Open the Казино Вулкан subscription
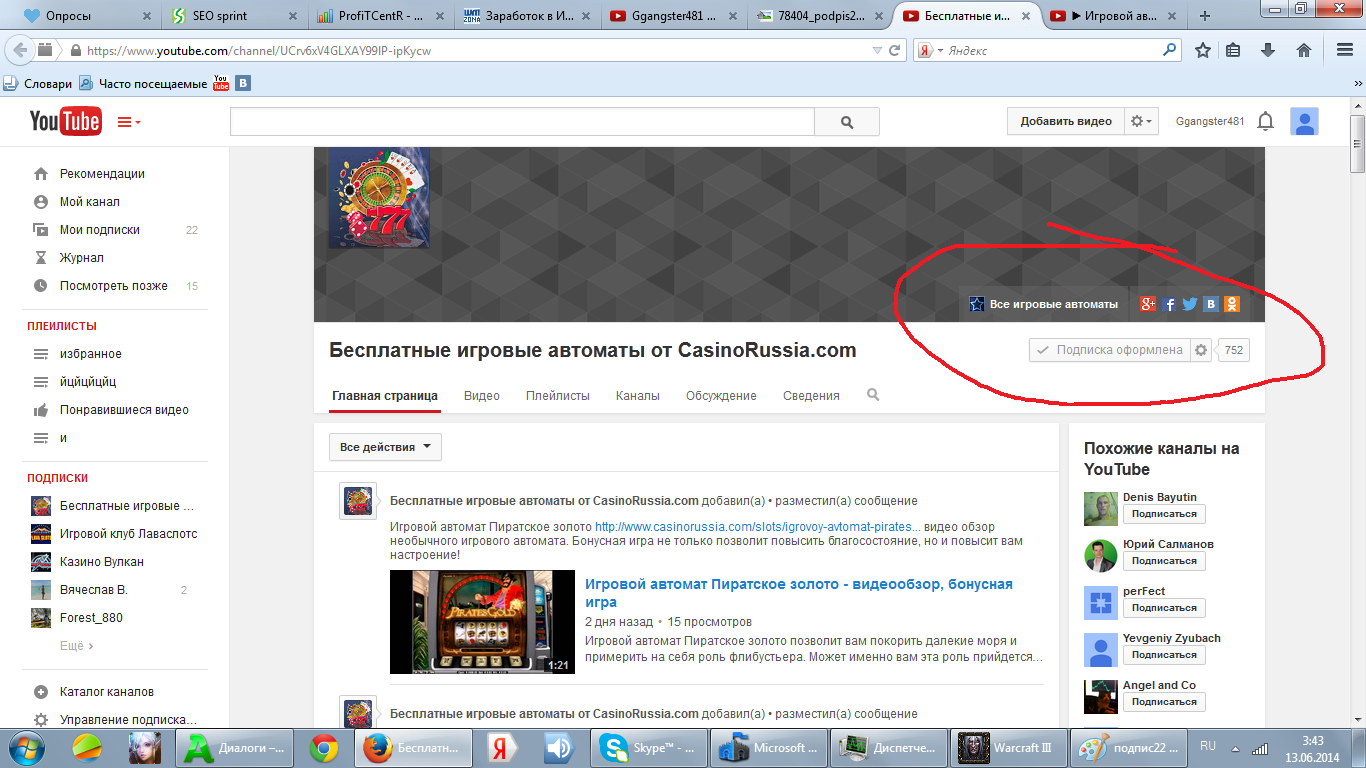Image resolution: width=1366 pixels, height=768 pixels. pyautogui.click(x=101, y=561)
